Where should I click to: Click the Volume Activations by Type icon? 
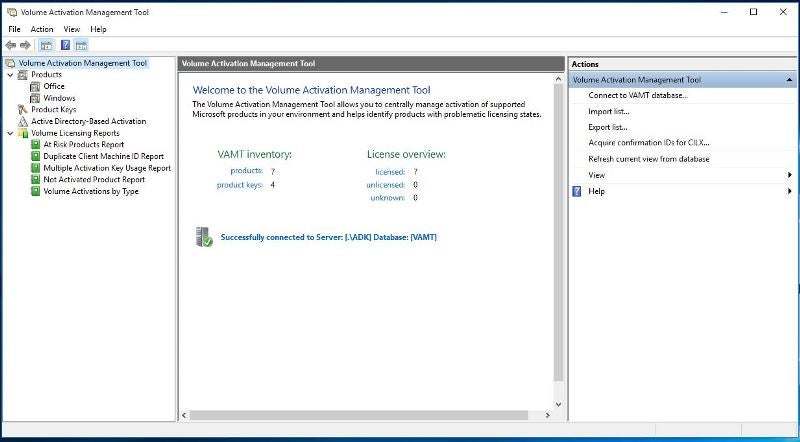(35, 191)
